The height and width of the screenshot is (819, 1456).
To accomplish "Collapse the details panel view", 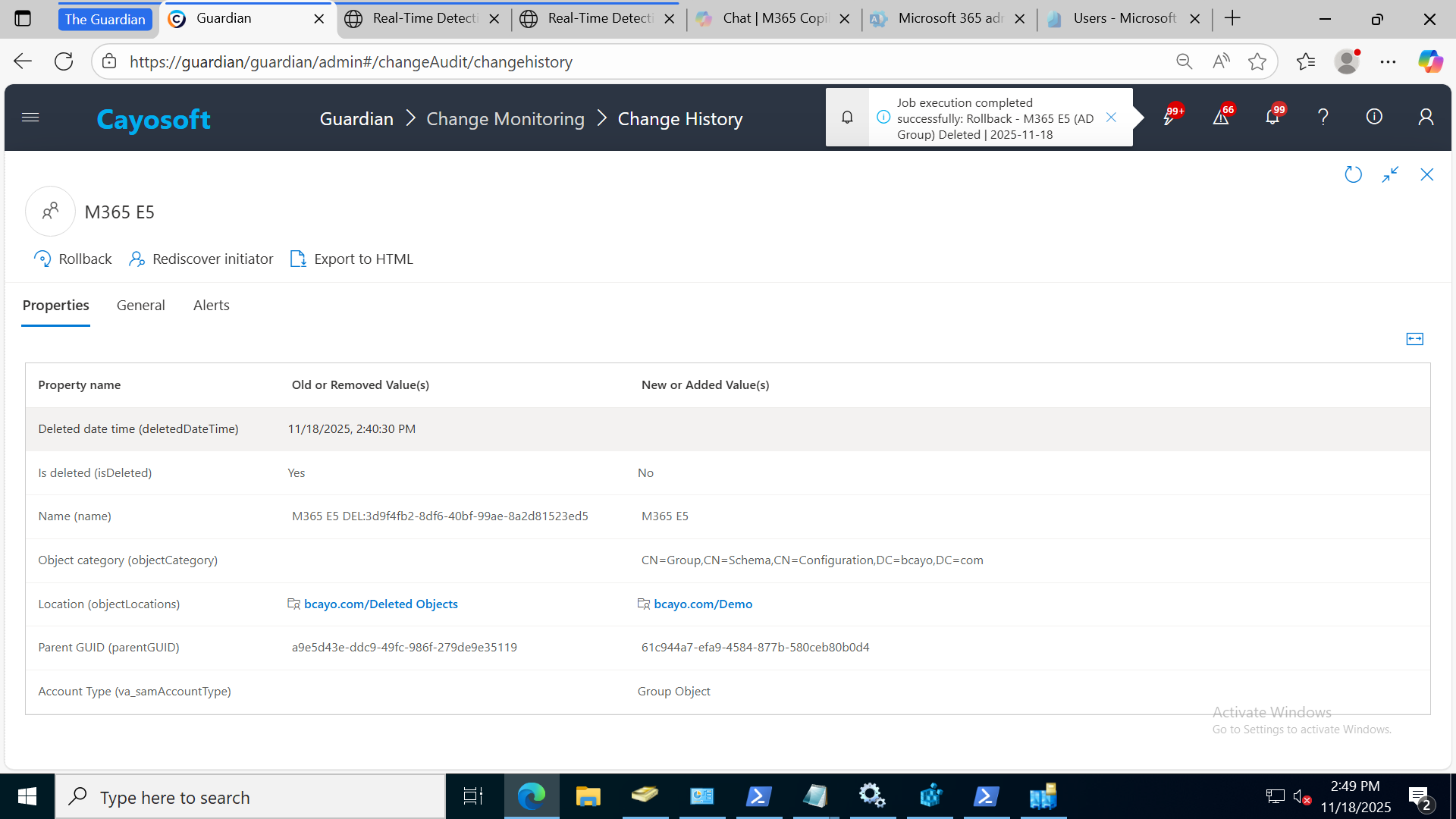I will point(1390,175).
